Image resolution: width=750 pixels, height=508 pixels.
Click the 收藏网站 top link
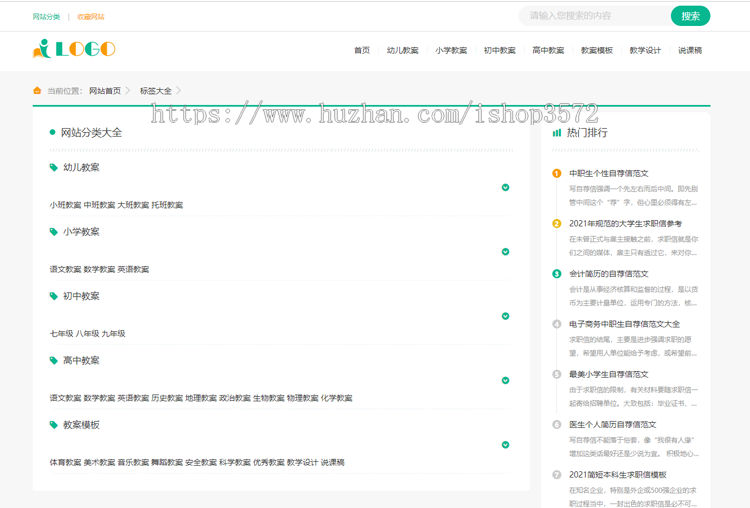click(x=91, y=17)
